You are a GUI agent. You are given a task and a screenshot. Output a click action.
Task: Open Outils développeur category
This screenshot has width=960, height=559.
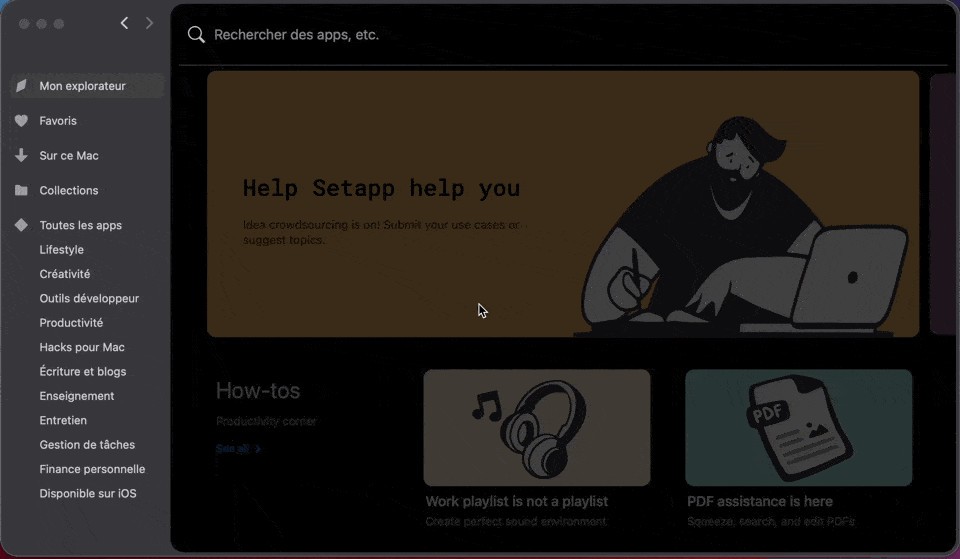[89, 299]
